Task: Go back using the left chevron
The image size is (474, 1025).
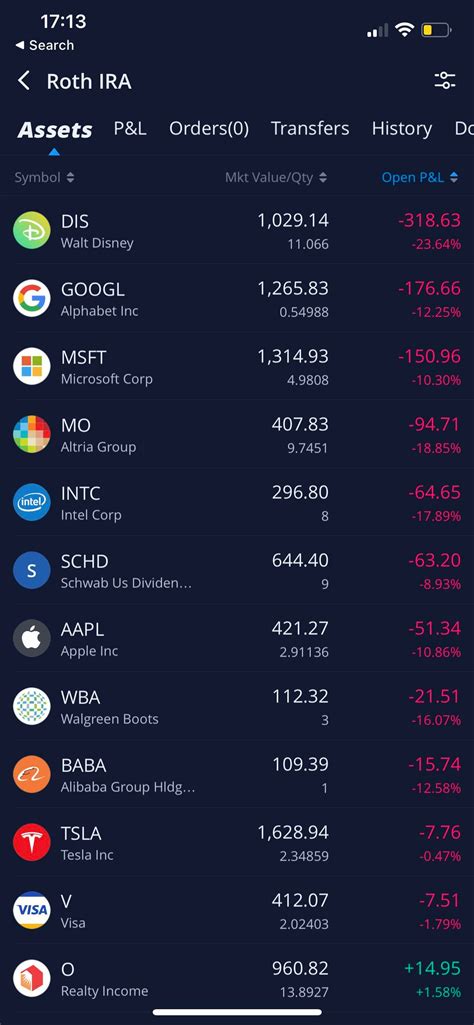Action: 24,81
